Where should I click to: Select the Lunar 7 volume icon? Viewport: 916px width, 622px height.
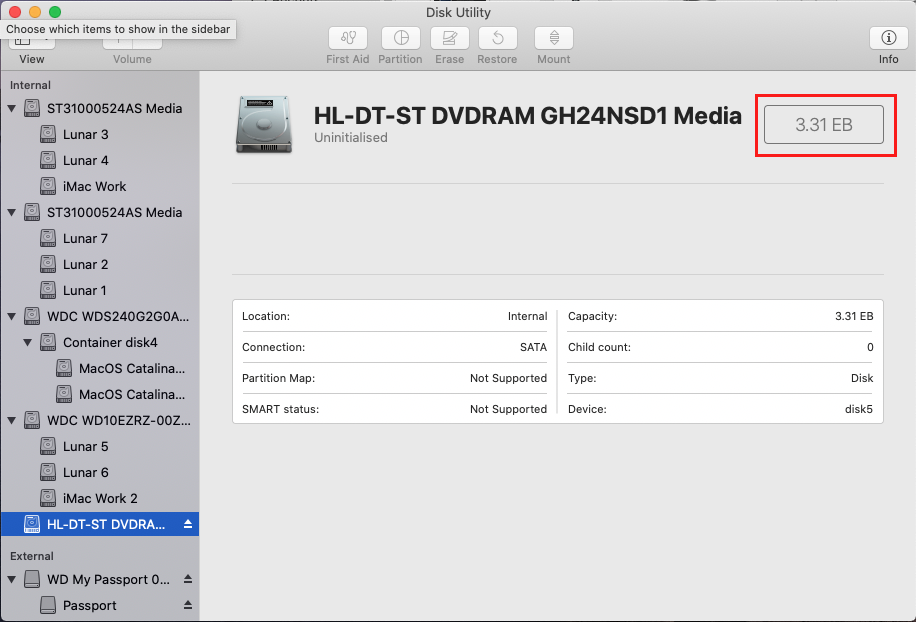pyautogui.click(x=48, y=238)
